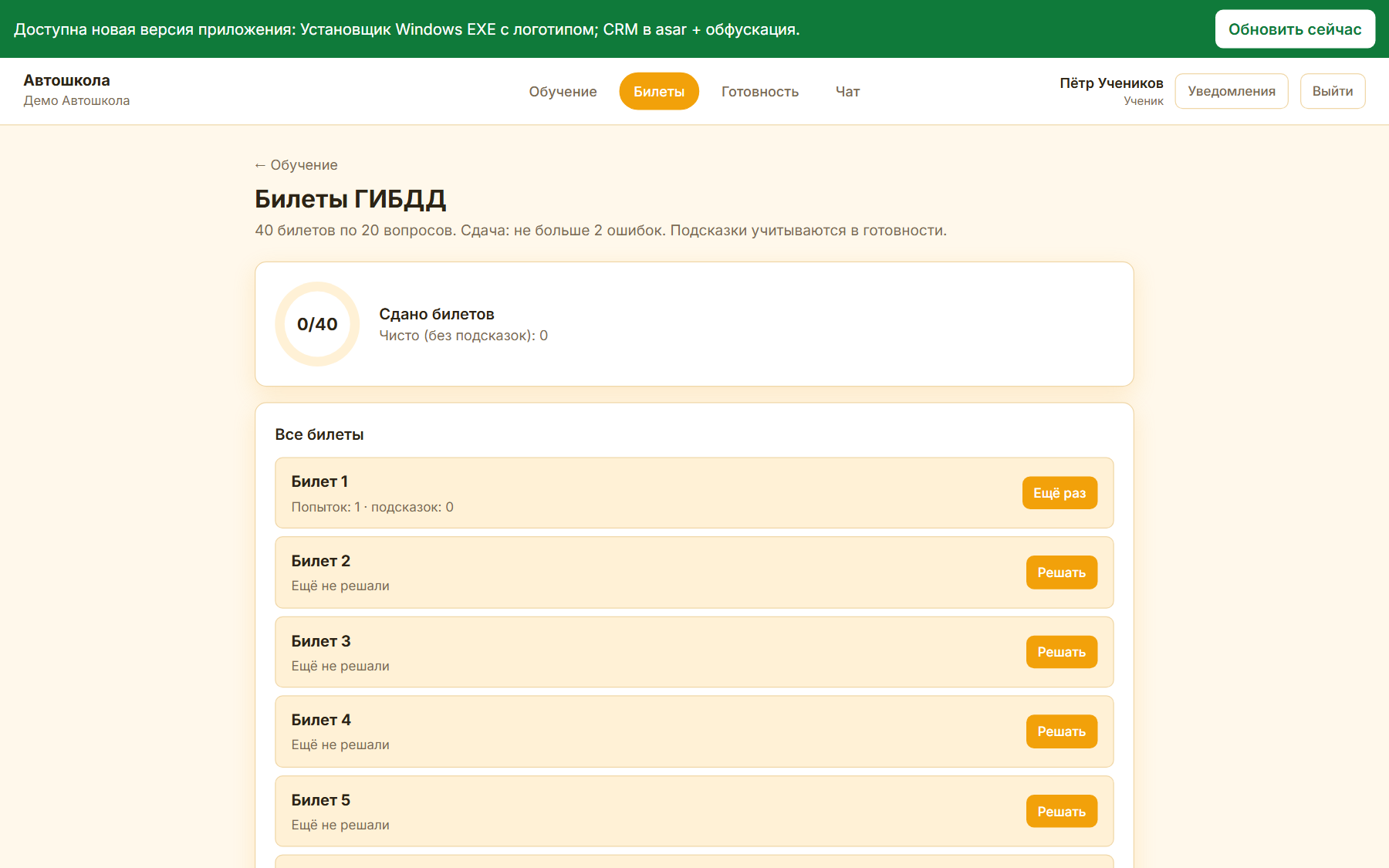Screen dimensions: 1389x868
Task: Click "Чисто (без подсказок): 0" text
Action: (464, 336)
